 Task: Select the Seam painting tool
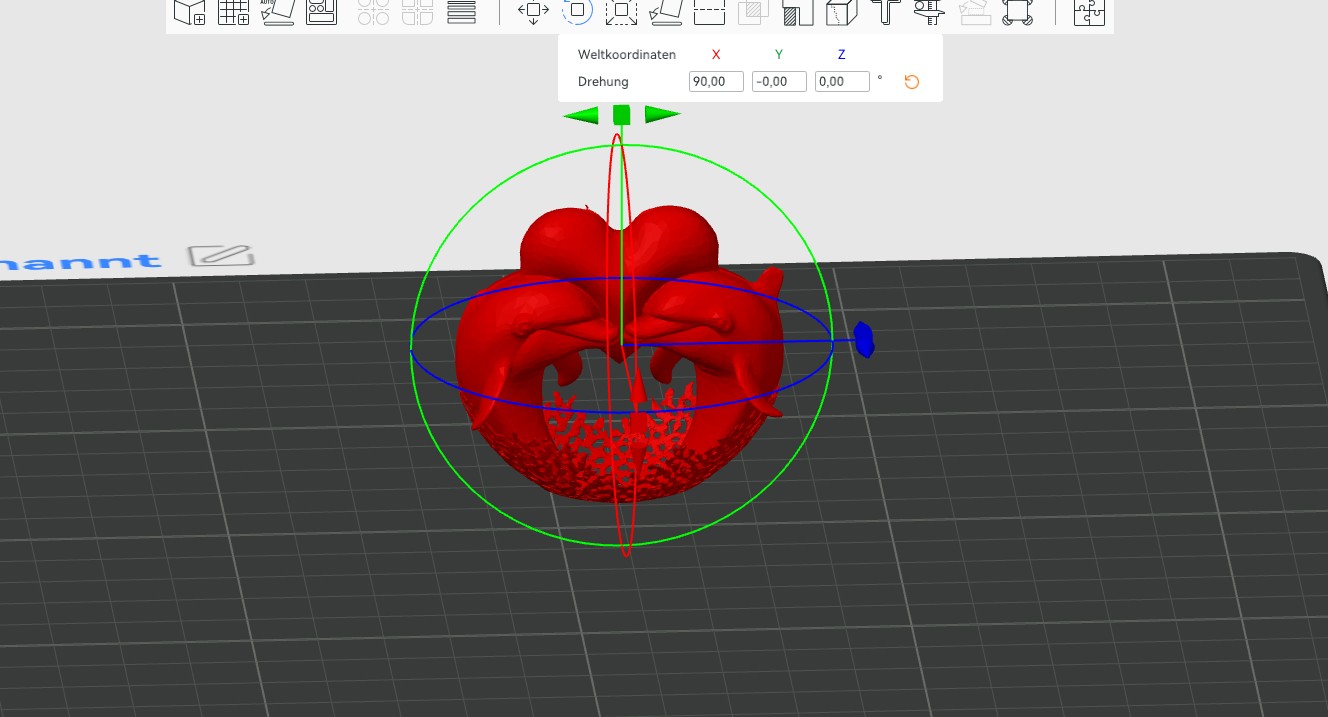pyautogui.click(x=842, y=12)
